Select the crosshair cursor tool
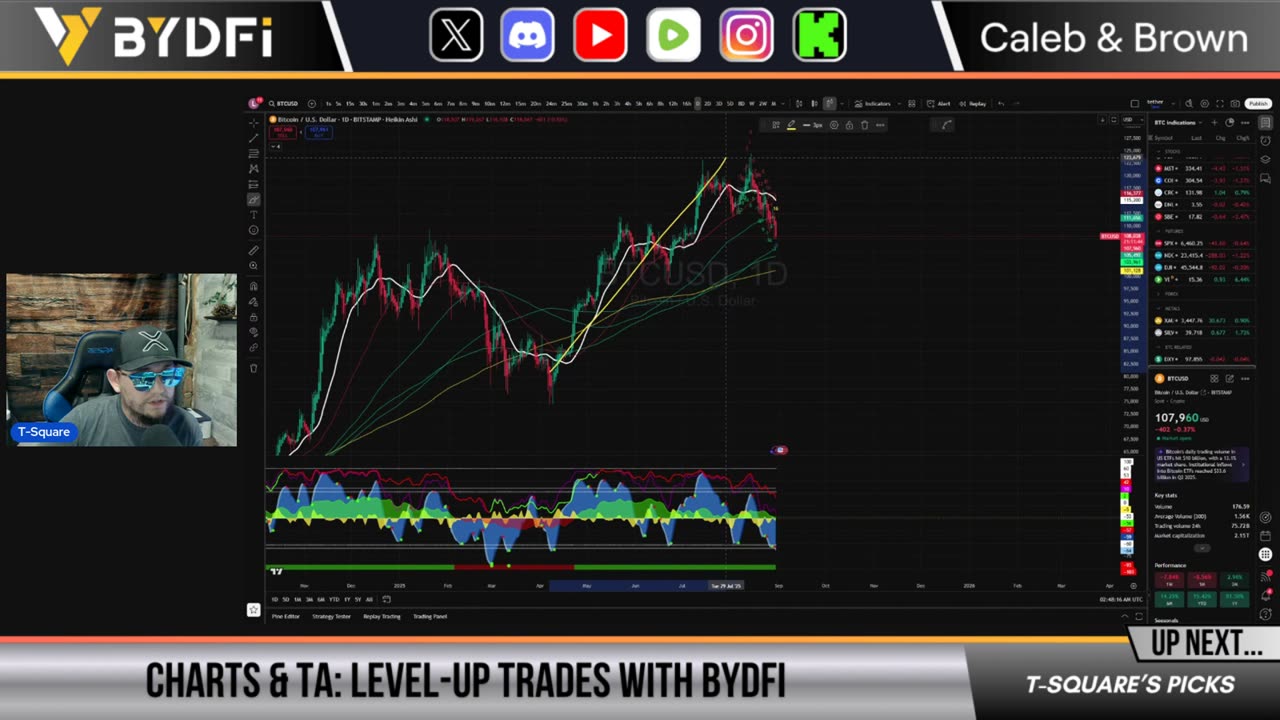The width and height of the screenshot is (1280, 720). click(254, 123)
